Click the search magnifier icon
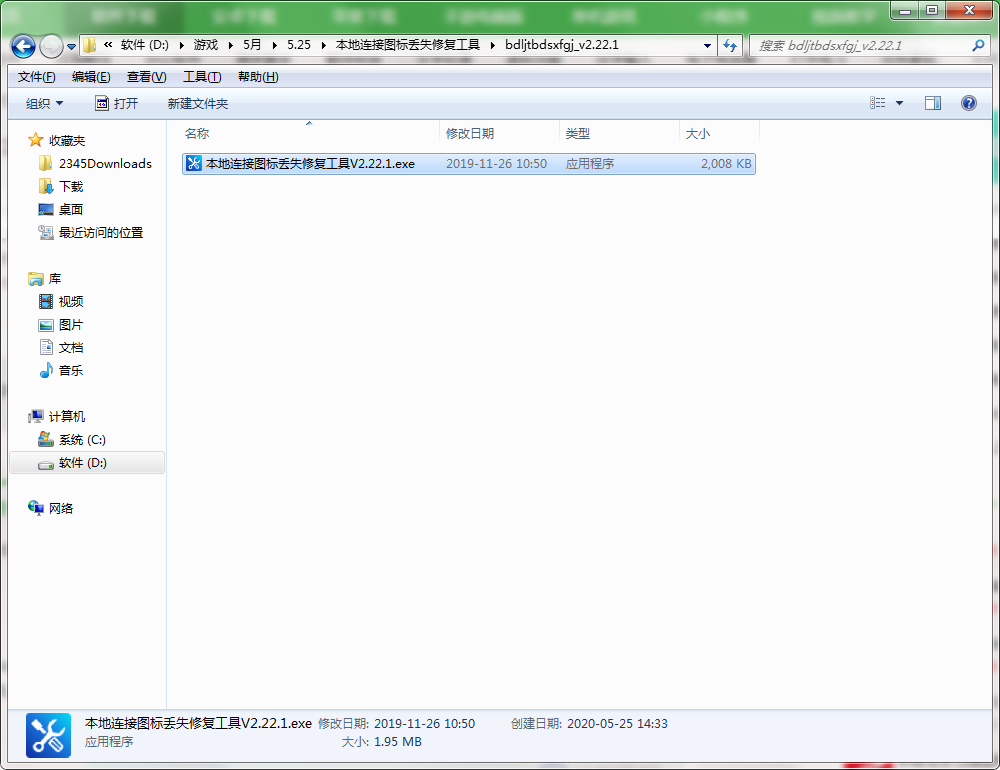This screenshot has height=770, width=1000. pos(978,45)
